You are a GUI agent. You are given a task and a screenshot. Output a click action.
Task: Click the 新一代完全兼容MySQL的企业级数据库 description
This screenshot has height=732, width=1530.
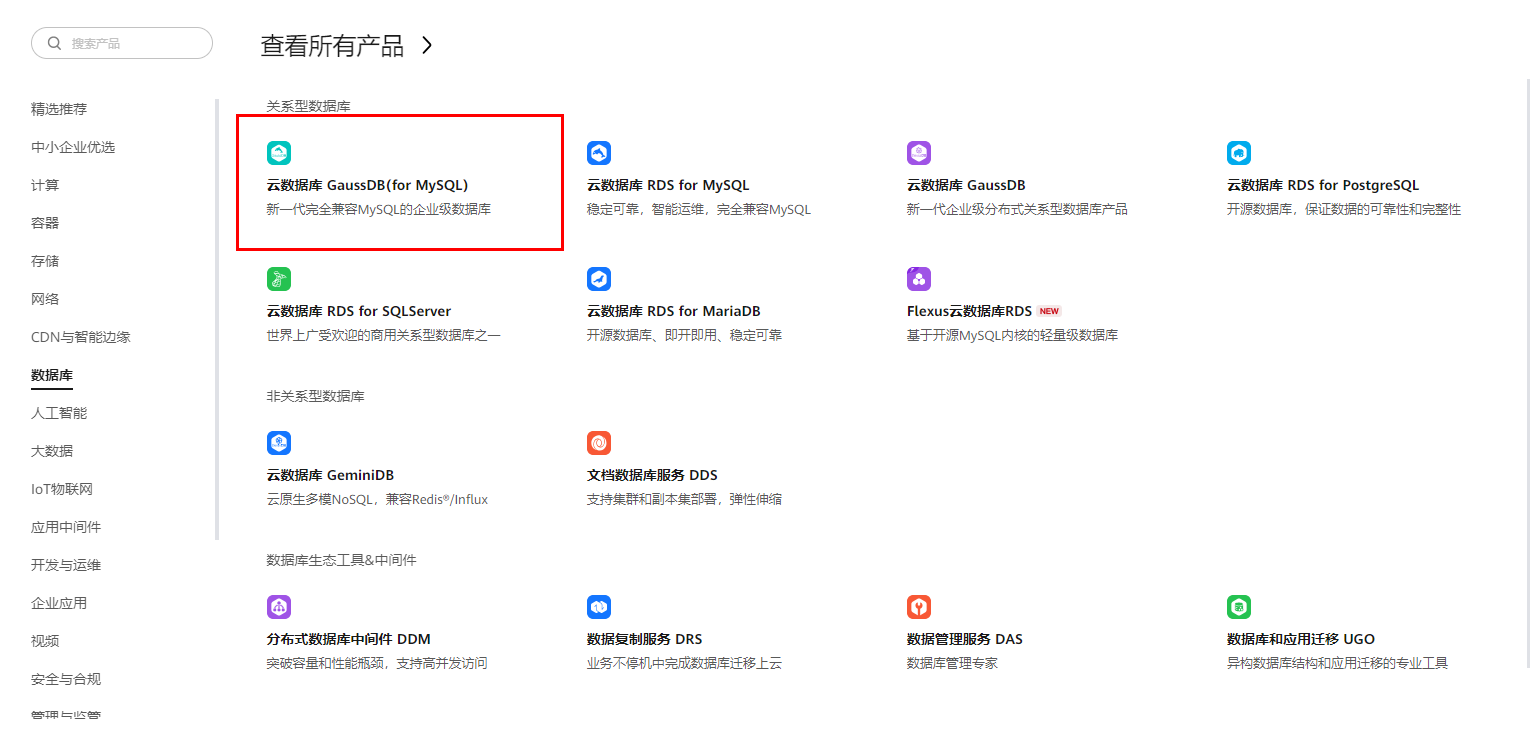379,210
